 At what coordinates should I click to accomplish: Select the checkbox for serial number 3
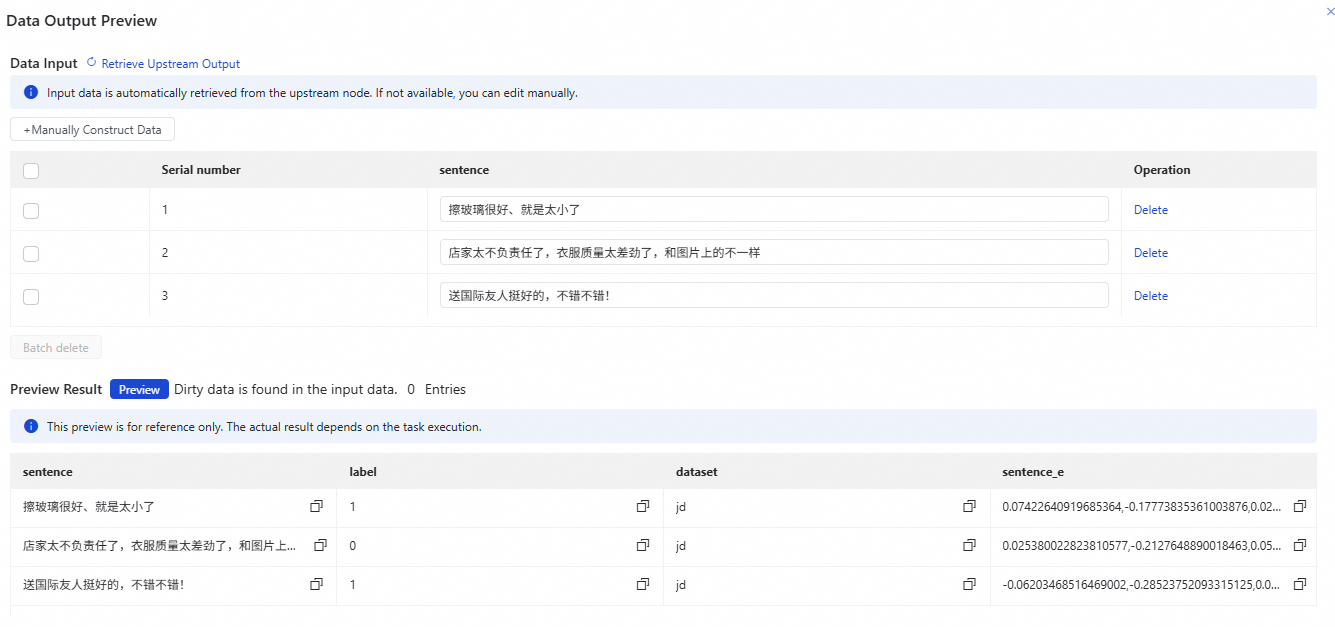[31, 297]
